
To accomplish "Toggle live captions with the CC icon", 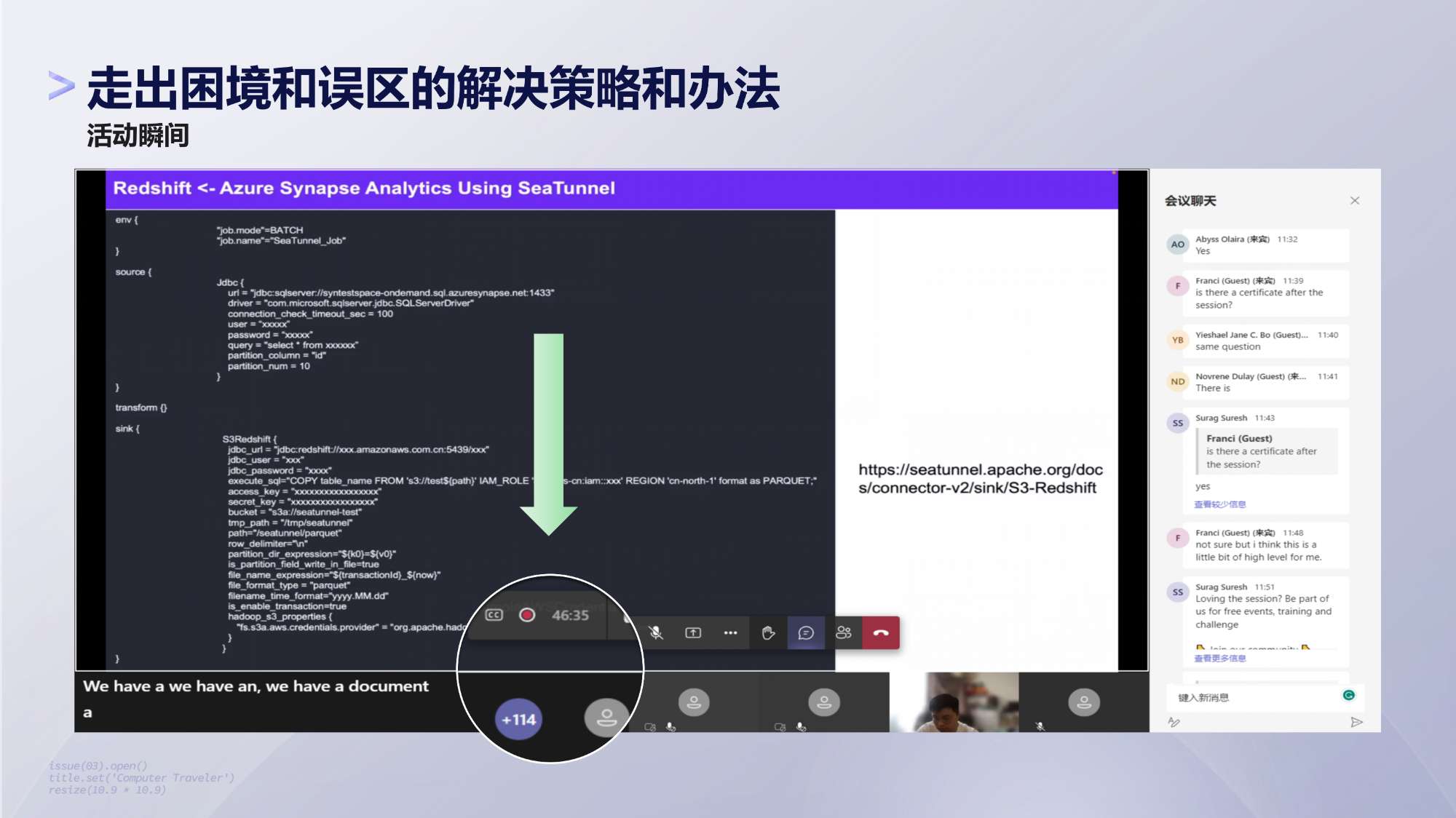I will tap(494, 615).
